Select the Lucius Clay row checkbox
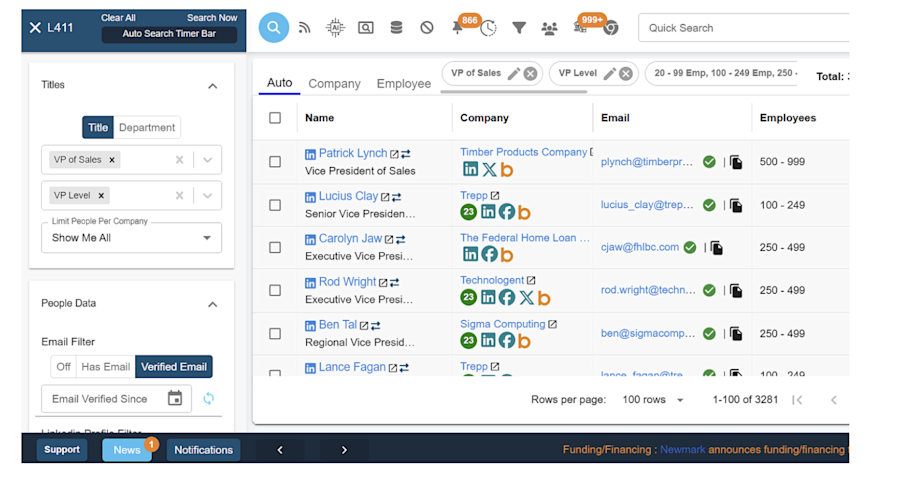The height and width of the screenshot is (478, 900). point(275,205)
